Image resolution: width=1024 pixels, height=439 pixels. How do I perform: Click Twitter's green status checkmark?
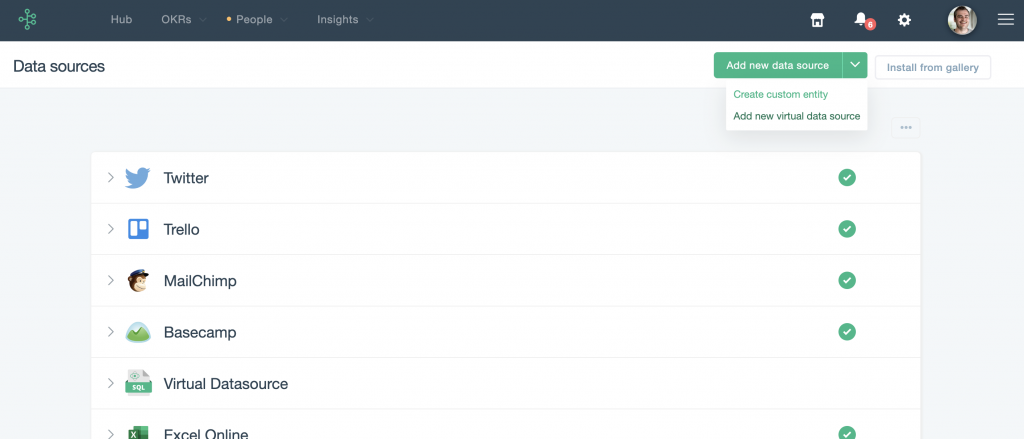coord(847,178)
